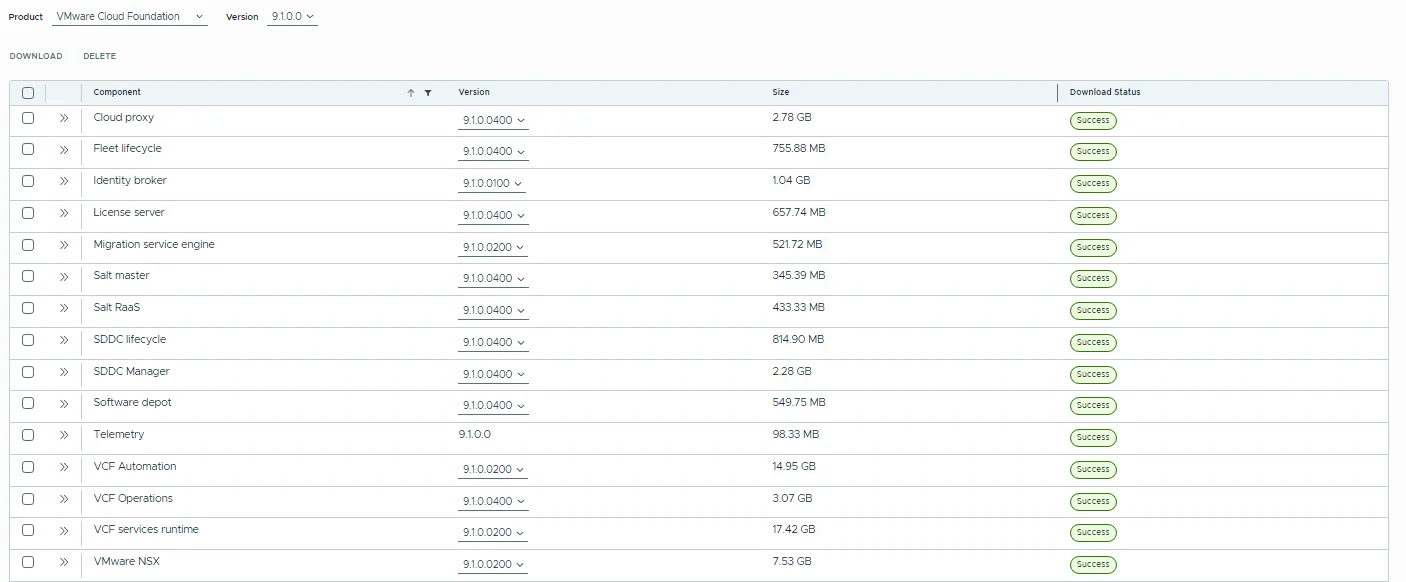Expand details for Identity broker row

[64, 182]
